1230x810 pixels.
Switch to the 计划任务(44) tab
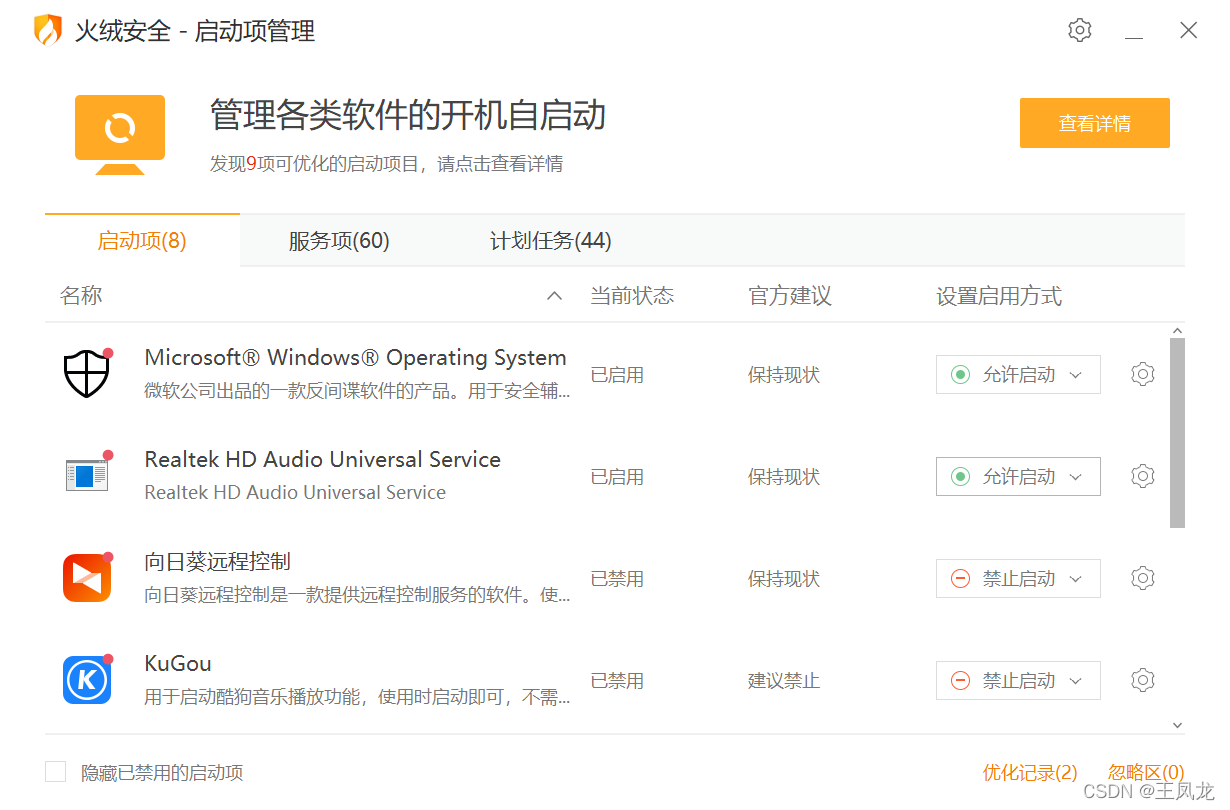(550, 240)
